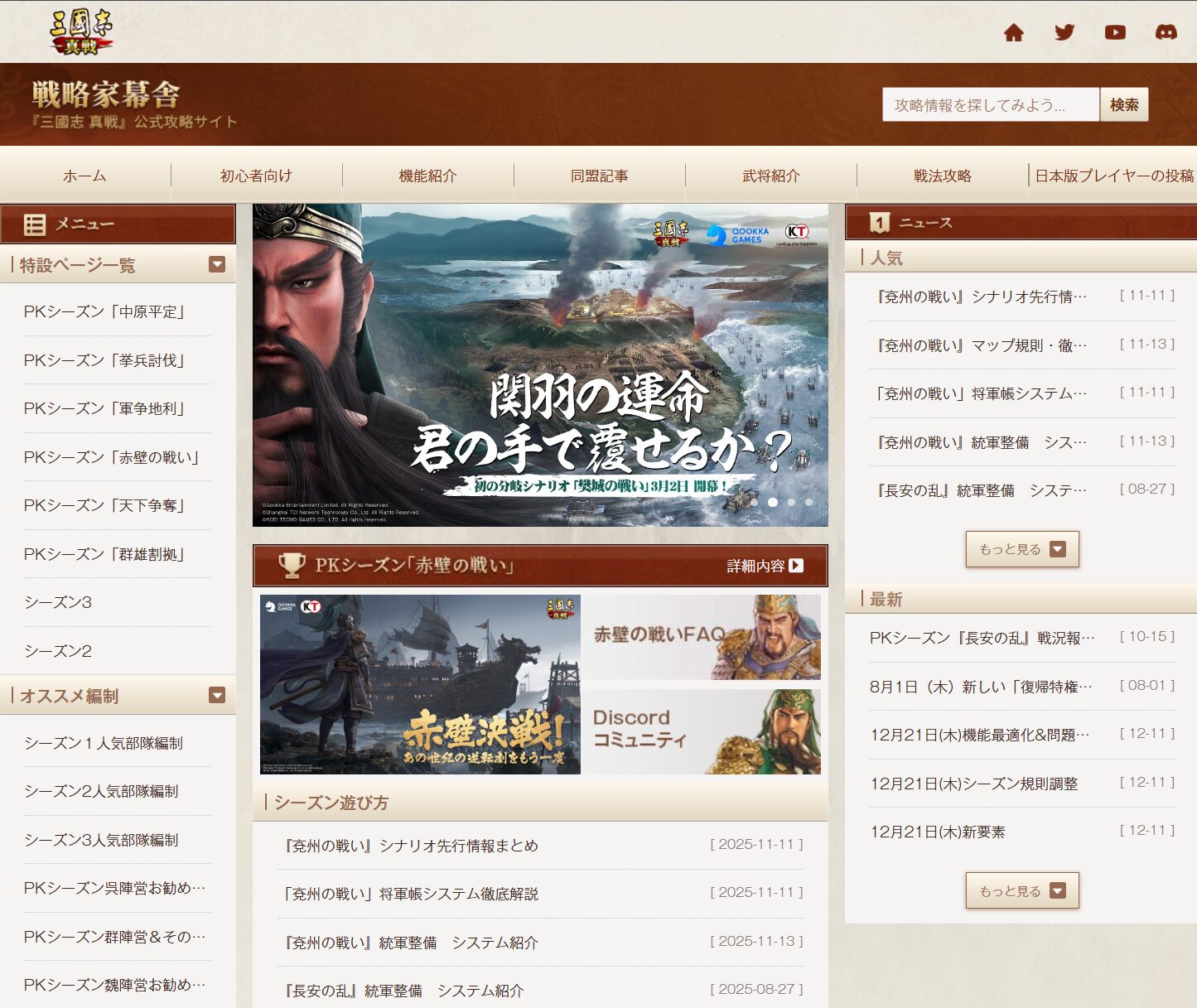Select the highlighted carousel indicator dot on the banner
The height and width of the screenshot is (1008, 1197).
[x=773, y=502]
